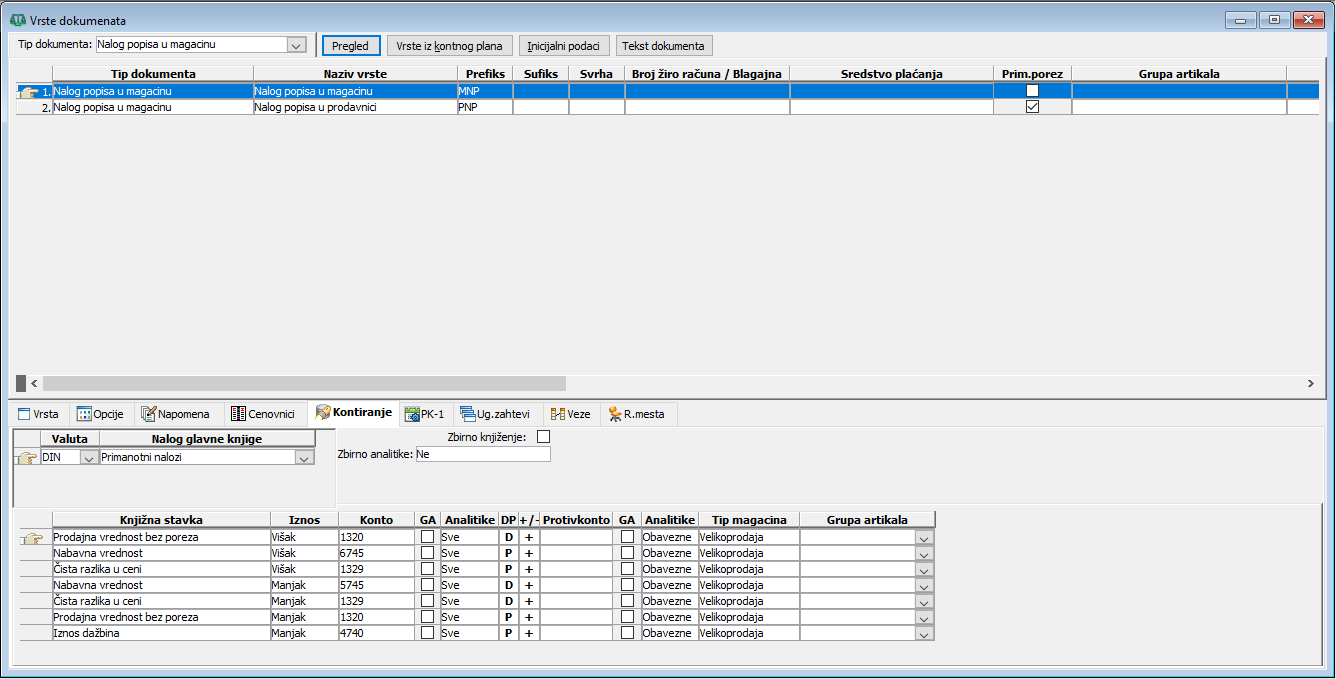This screenshot has height=679, width=1336.
Task: Click the Ug.zahtevi tab icon
Action: pyautogui.click(x=468, y=414)
